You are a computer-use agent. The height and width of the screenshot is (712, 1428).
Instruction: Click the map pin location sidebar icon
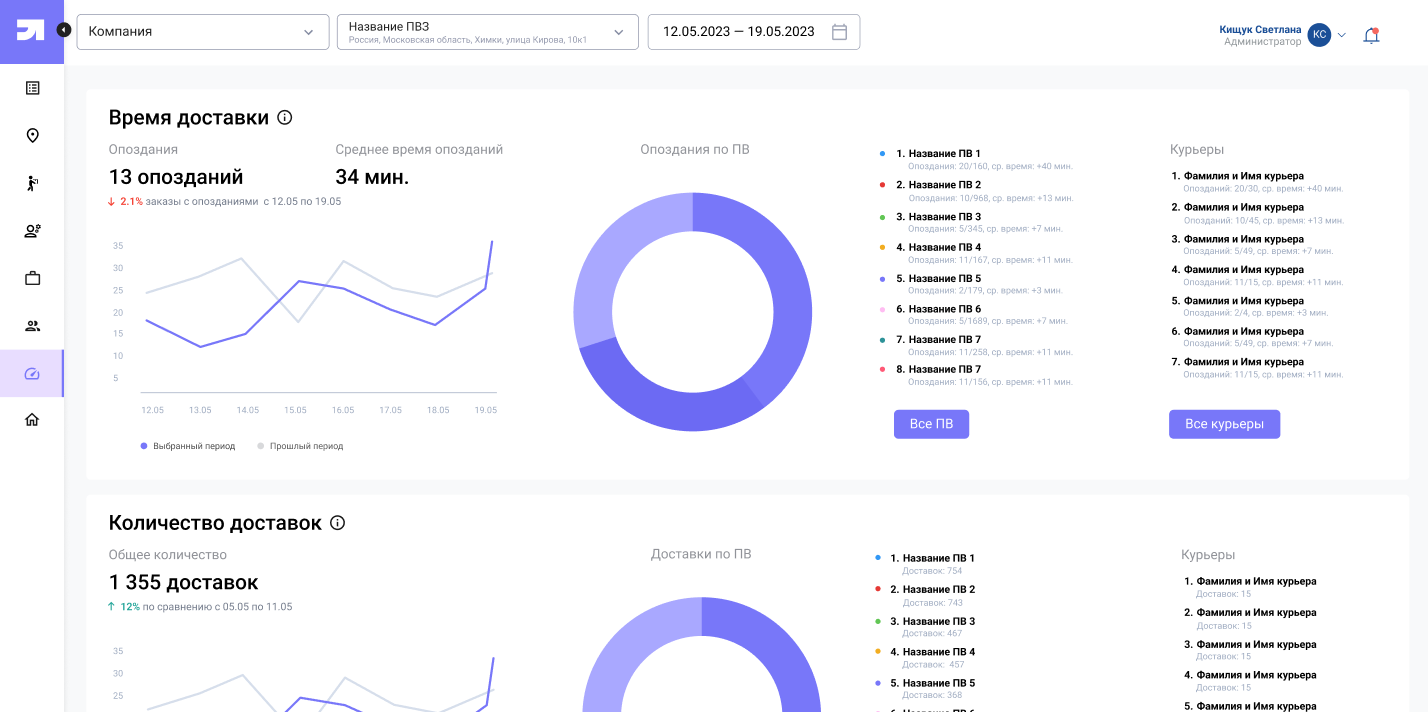[x=32, y=136]
